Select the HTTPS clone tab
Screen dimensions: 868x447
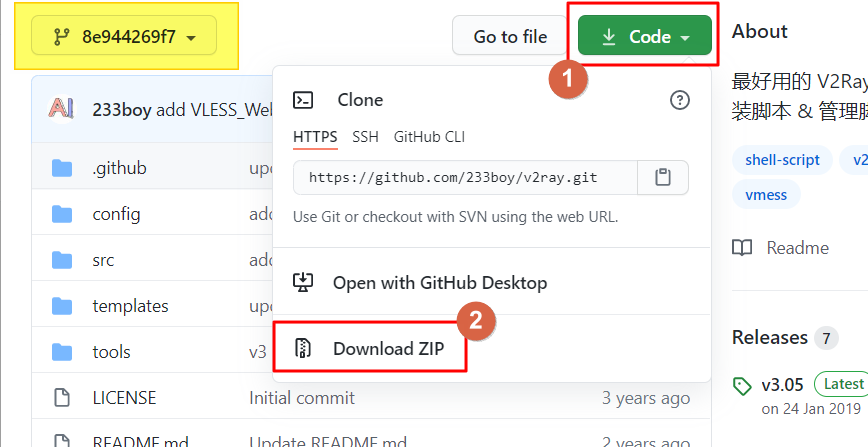(x=315, y=137)
